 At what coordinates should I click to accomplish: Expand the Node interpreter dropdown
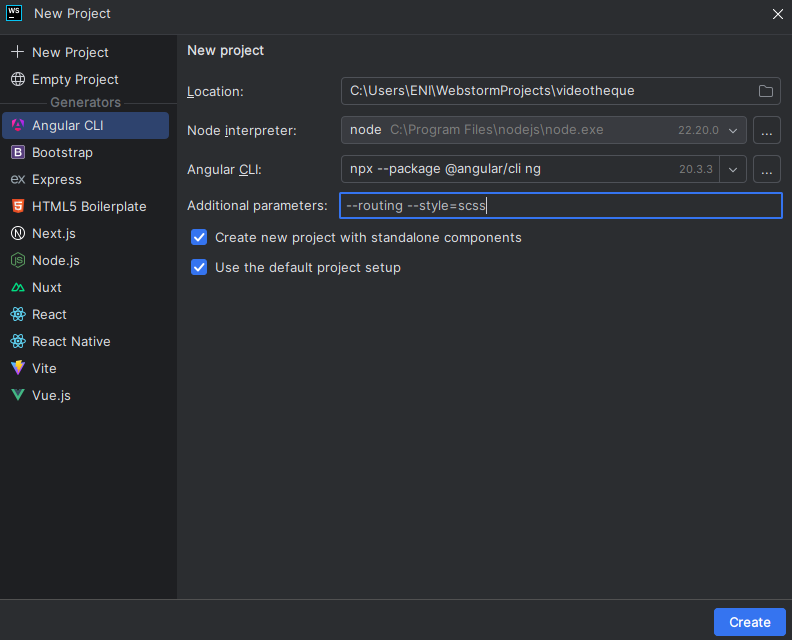(x=734, y=130)
